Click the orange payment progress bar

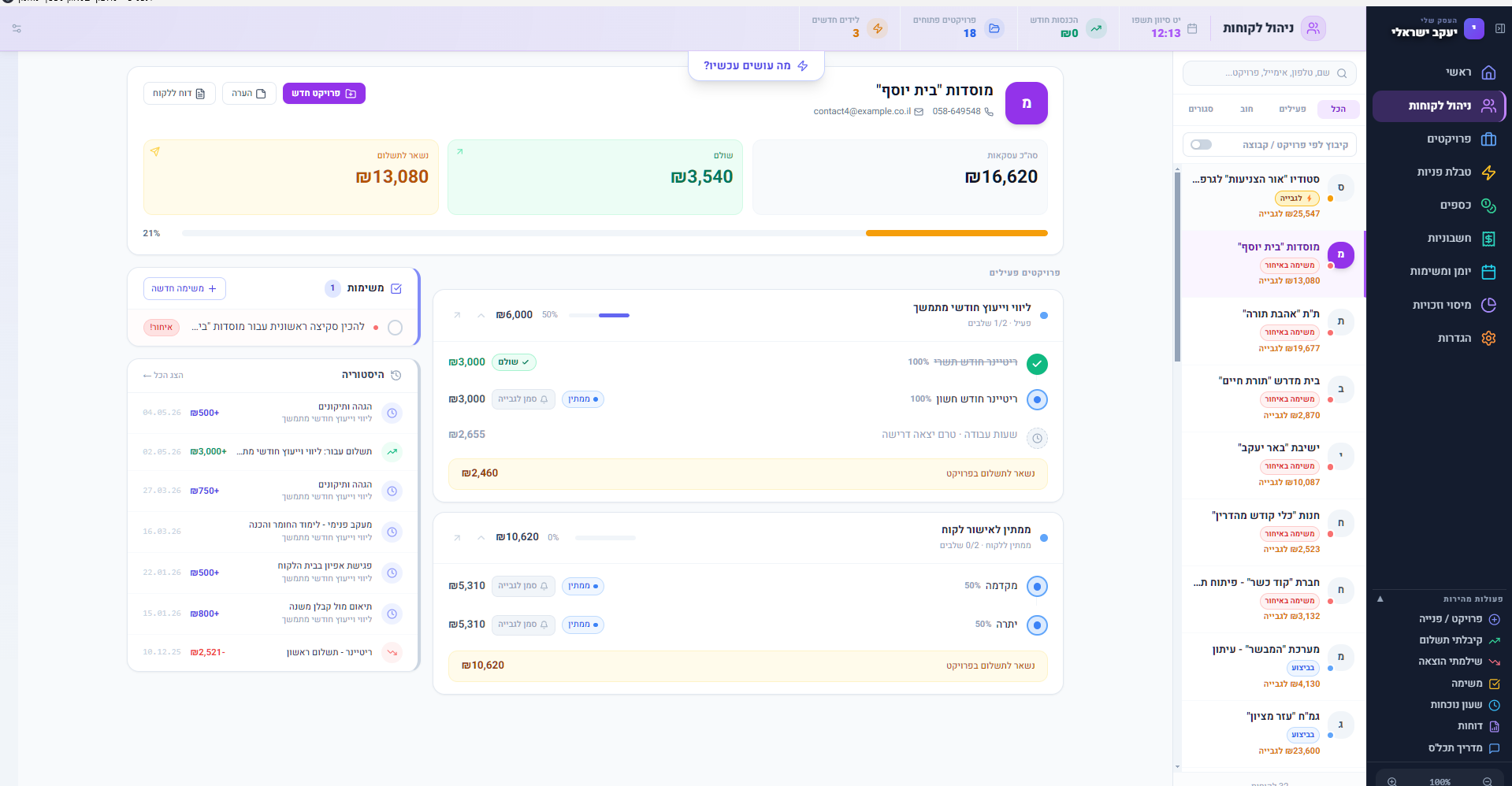pos(957,233)
